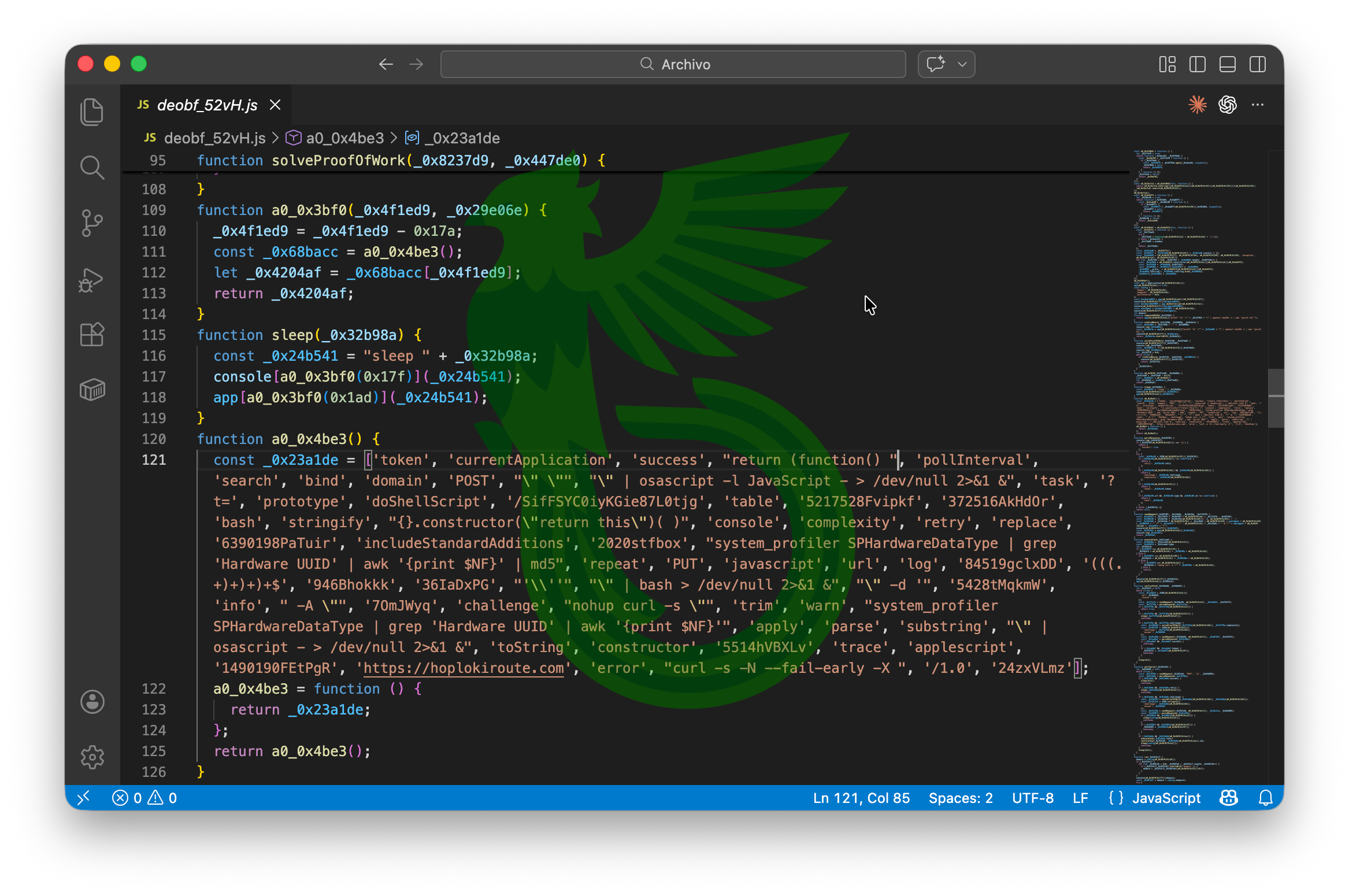1349x896 pixels.
Task: Toggle the primary side bar layout button
Action: [x=1197, y=64]
